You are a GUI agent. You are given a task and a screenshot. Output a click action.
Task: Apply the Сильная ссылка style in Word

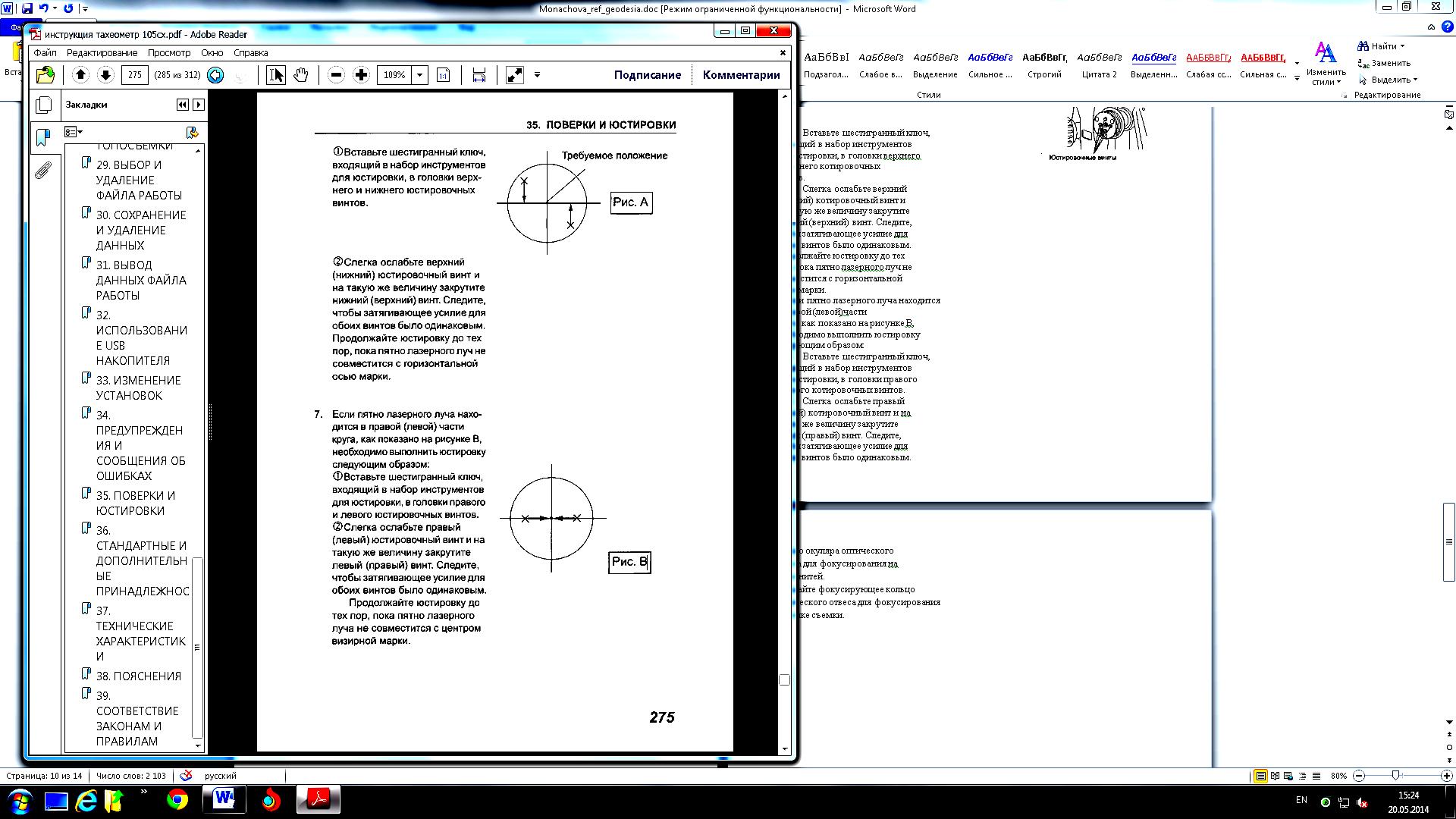[1263, 64]
